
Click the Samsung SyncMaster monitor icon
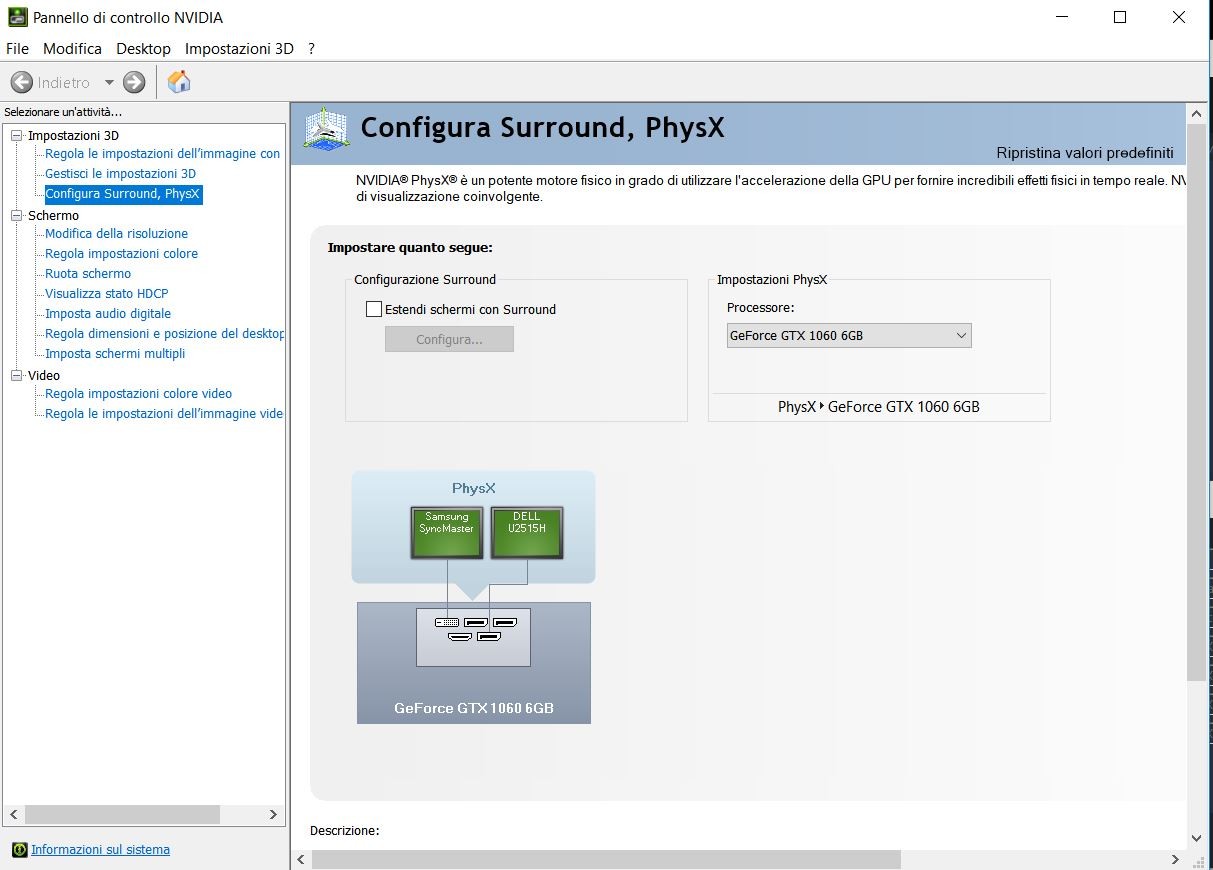click(446, 531)
